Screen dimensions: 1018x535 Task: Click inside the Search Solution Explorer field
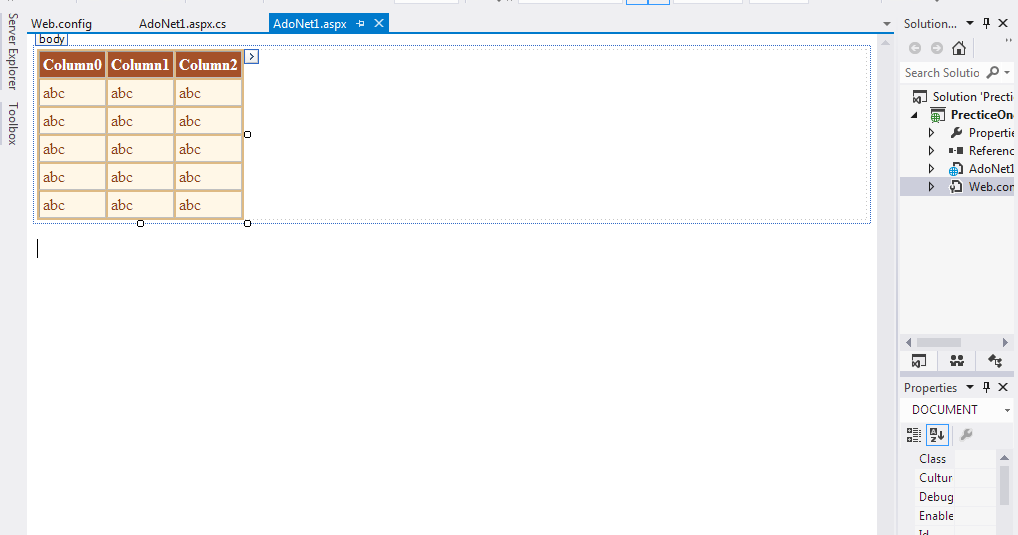point(942,73)
